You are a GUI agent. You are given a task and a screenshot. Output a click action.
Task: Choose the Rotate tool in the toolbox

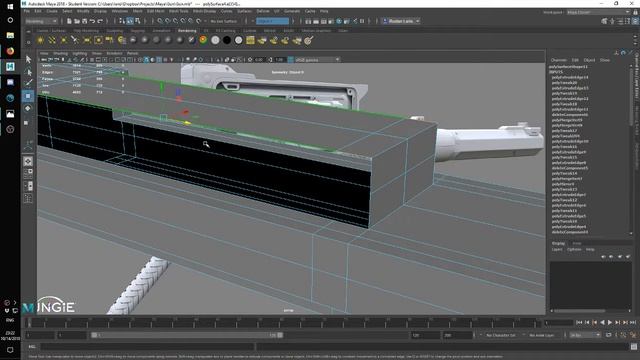(x=28, y=108)
